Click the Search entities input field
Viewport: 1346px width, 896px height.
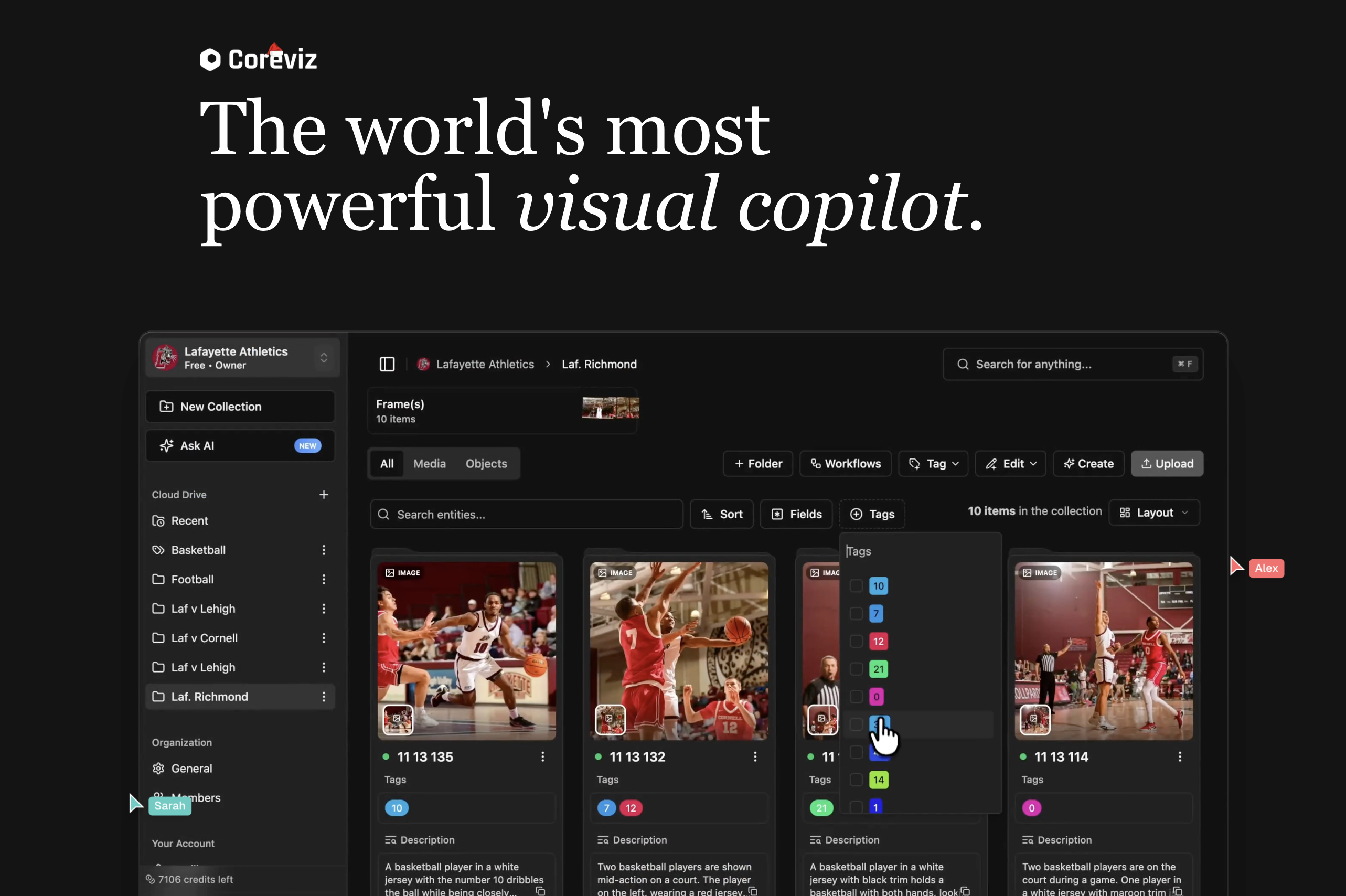tap(526, 514)
